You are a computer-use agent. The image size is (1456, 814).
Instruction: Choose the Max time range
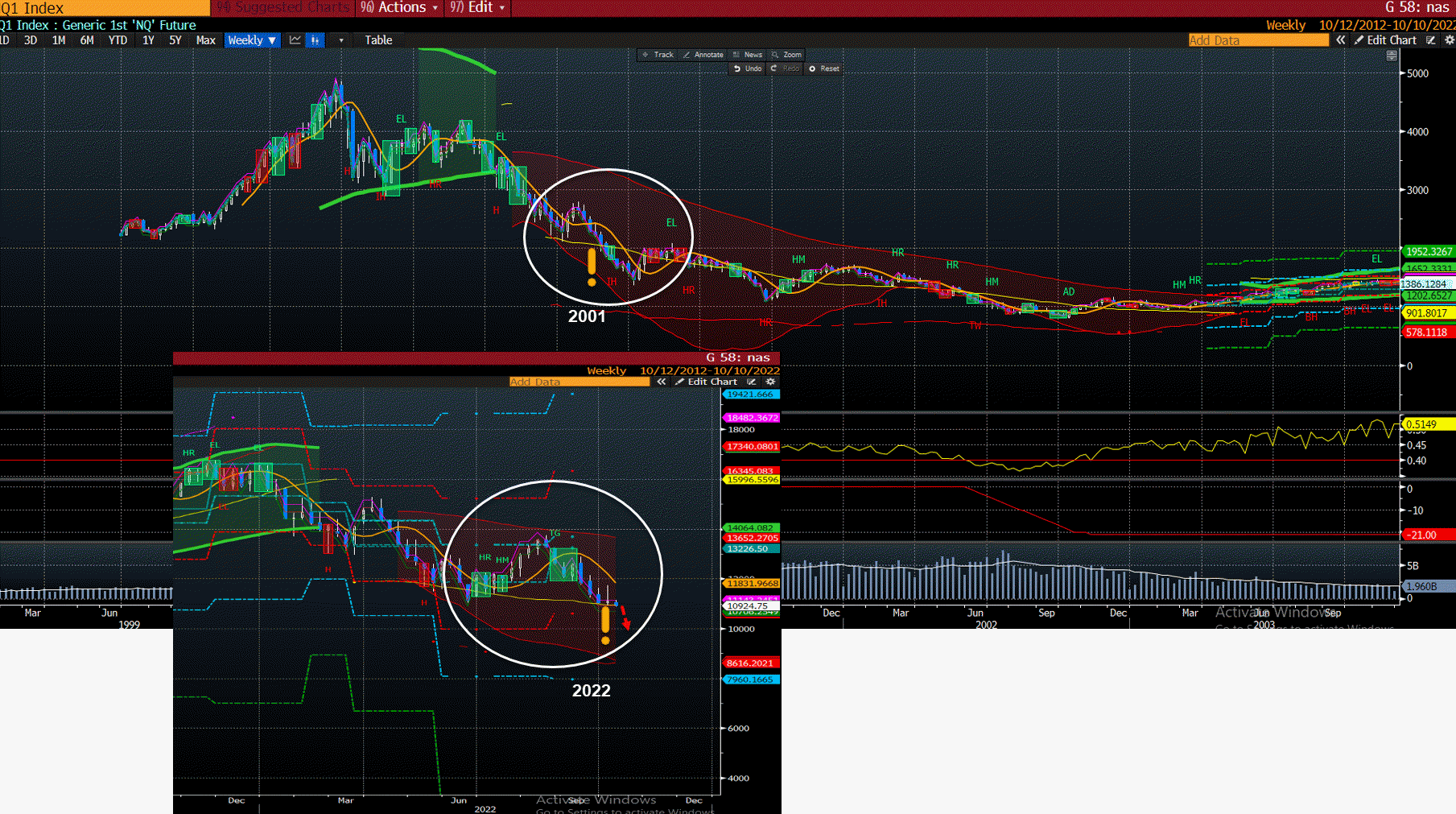point(205,40)
